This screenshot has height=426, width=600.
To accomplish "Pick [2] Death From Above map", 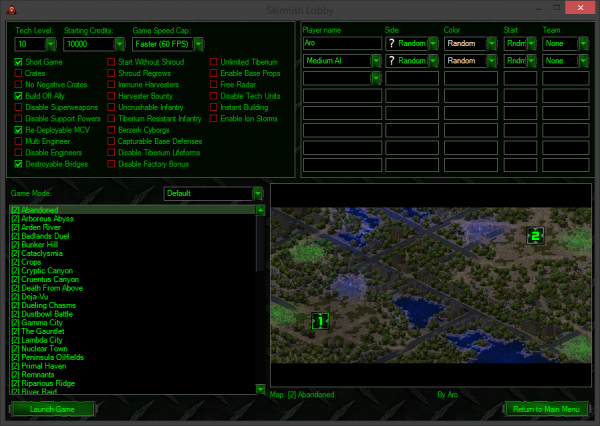I will 132,288.
